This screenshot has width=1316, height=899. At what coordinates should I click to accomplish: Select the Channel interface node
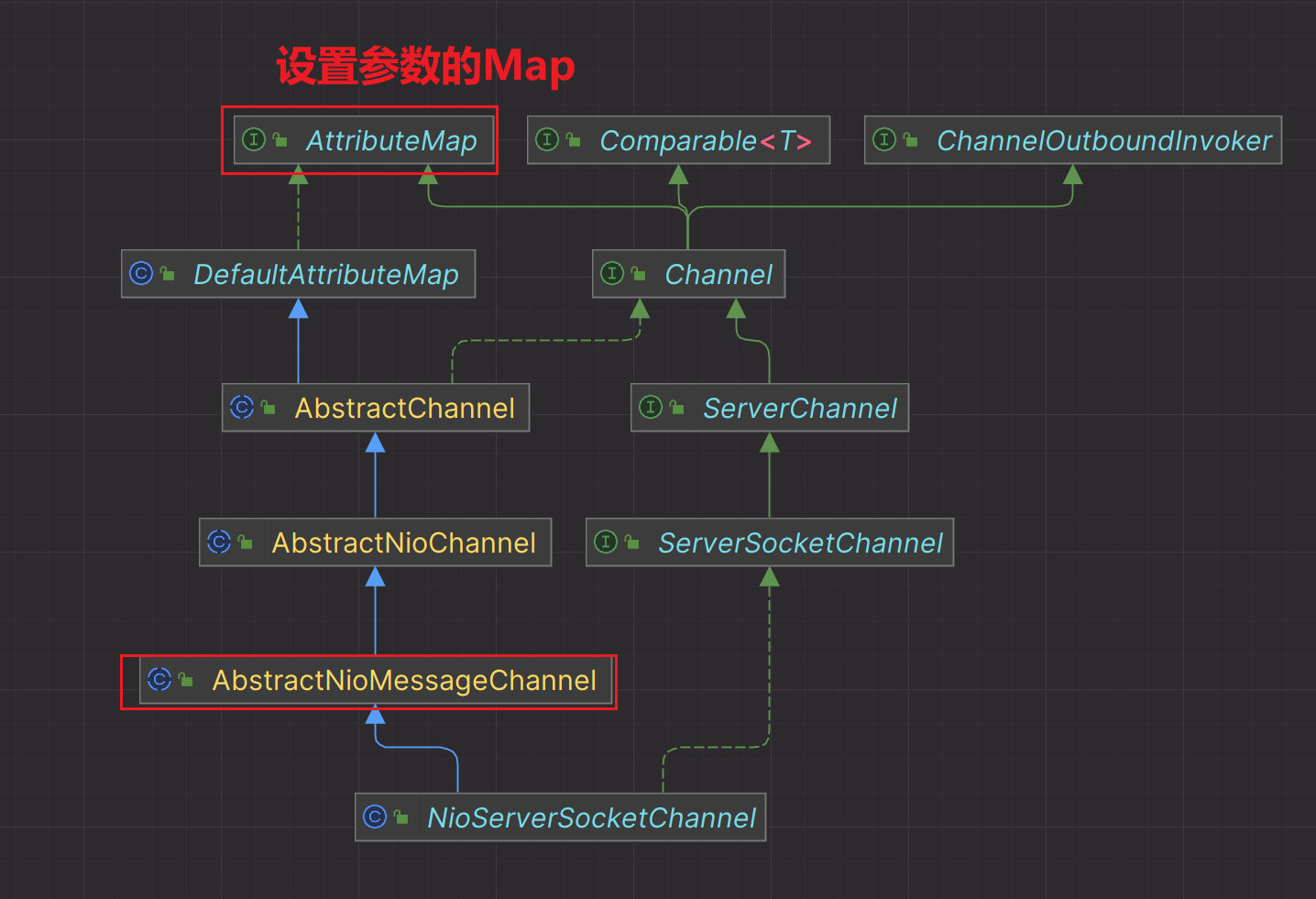688,273
